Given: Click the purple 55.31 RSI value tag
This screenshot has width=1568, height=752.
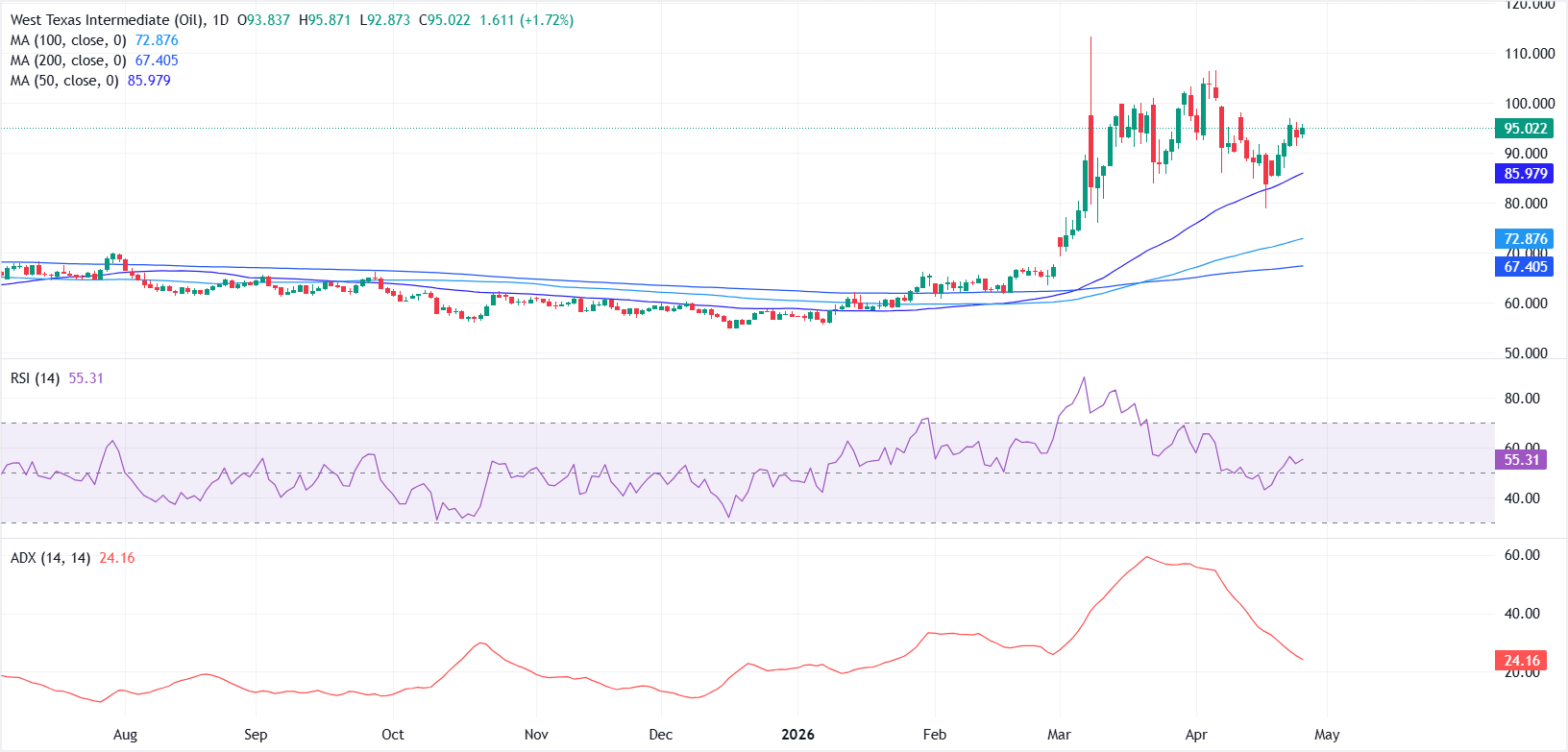Looking at the screenshot, I should 1521,460.
